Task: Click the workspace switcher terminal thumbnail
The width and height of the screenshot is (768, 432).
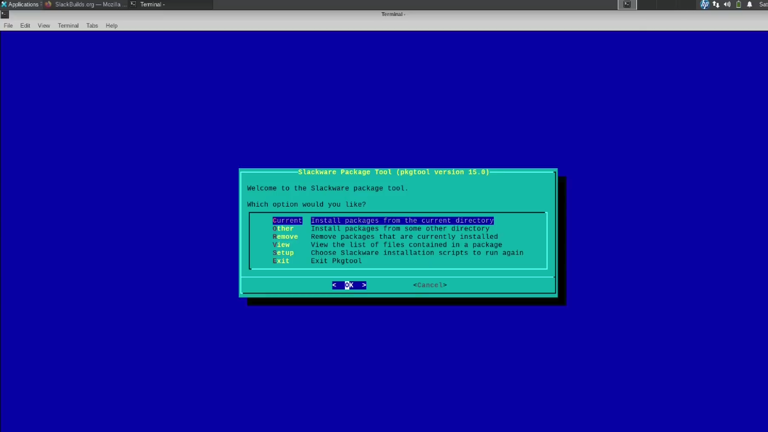Action: [627, 4]
